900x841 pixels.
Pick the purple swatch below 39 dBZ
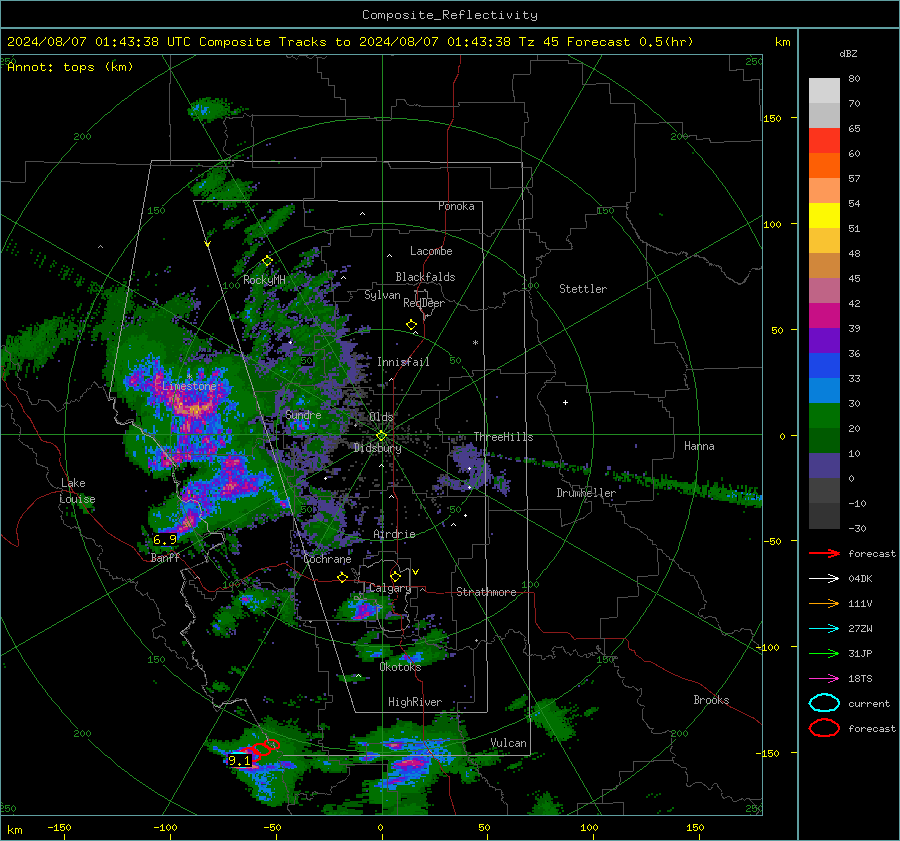(824, 341)
